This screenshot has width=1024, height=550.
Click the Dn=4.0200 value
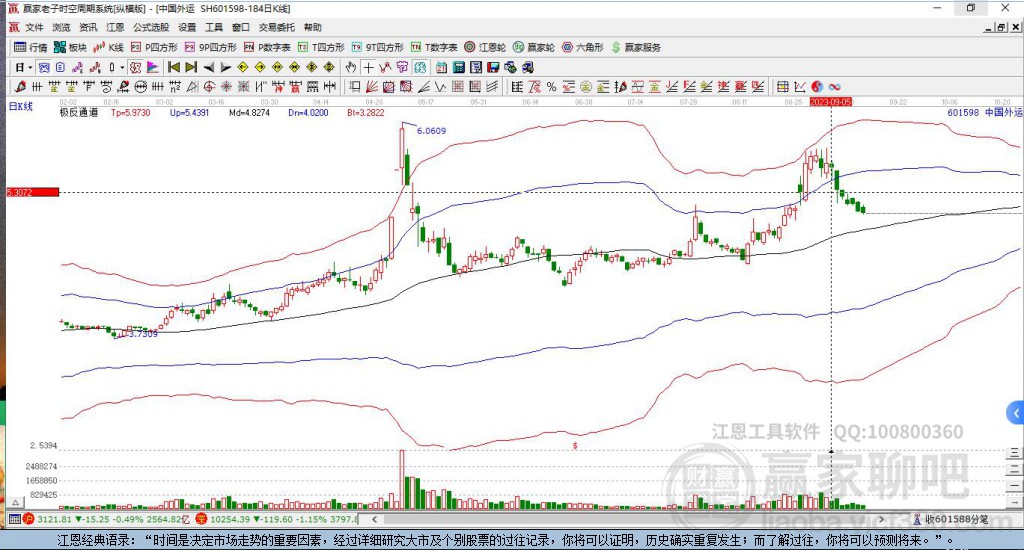308,112
